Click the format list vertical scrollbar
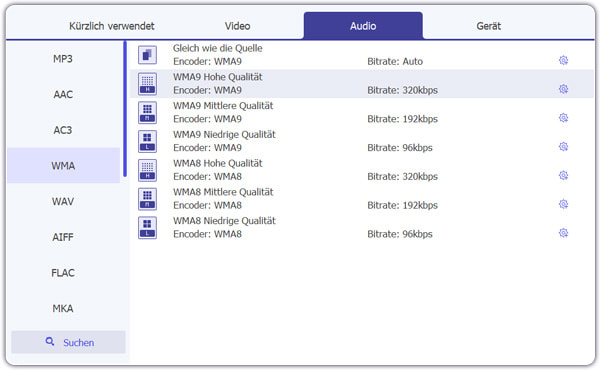This screenshot has height=370, width=600. [x=125, y=109]
